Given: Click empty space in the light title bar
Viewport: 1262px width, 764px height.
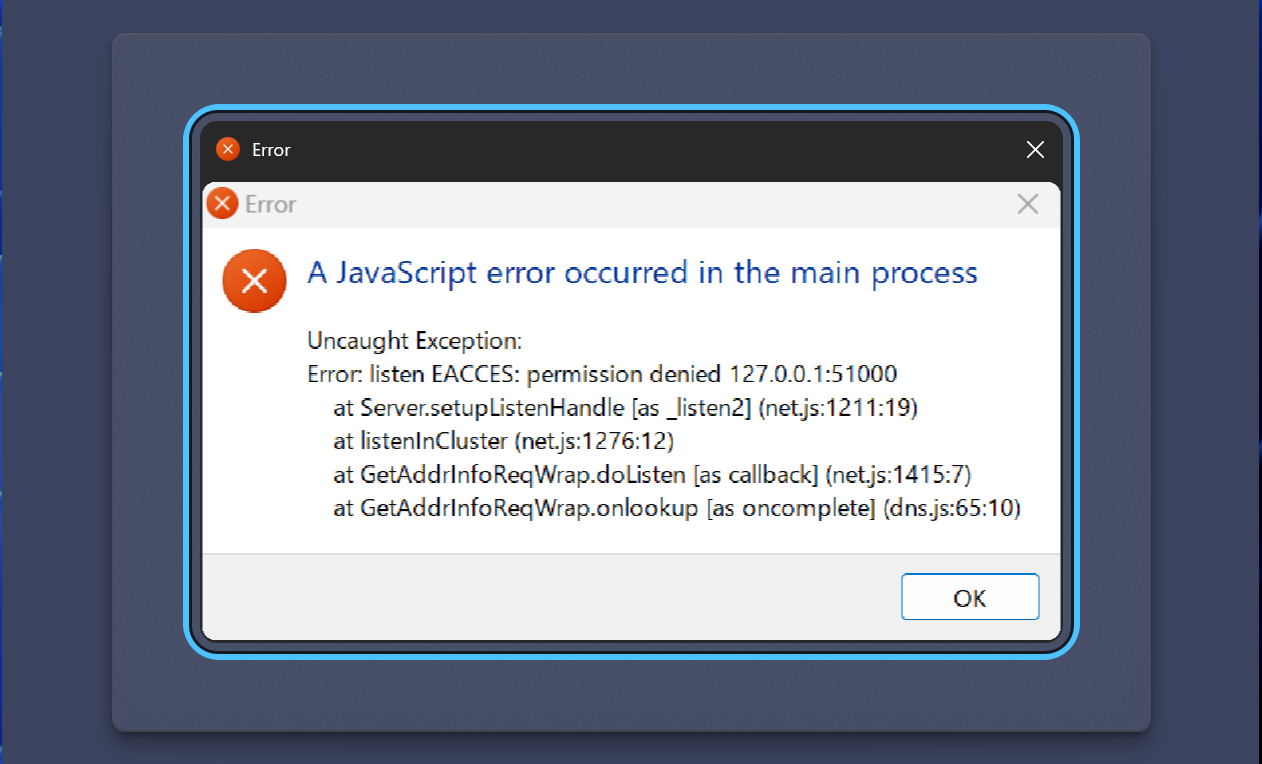Looking at the screenshot, I should coord(650,204).
